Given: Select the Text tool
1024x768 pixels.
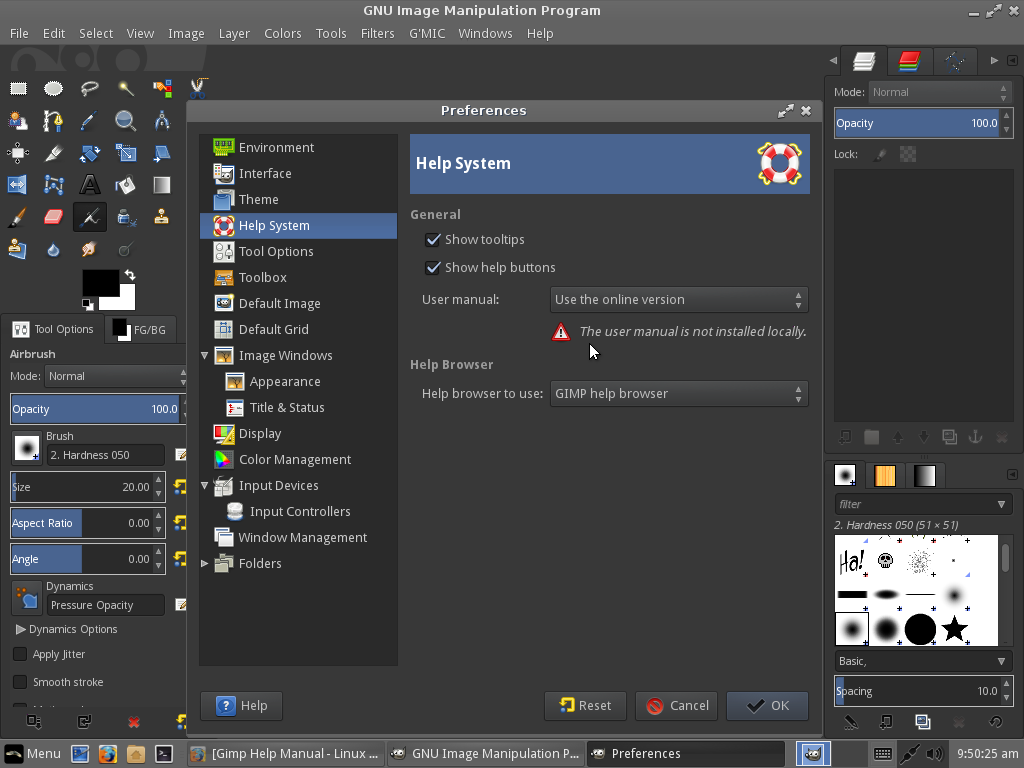Looking at the screenshot, I should pos(89,185).
